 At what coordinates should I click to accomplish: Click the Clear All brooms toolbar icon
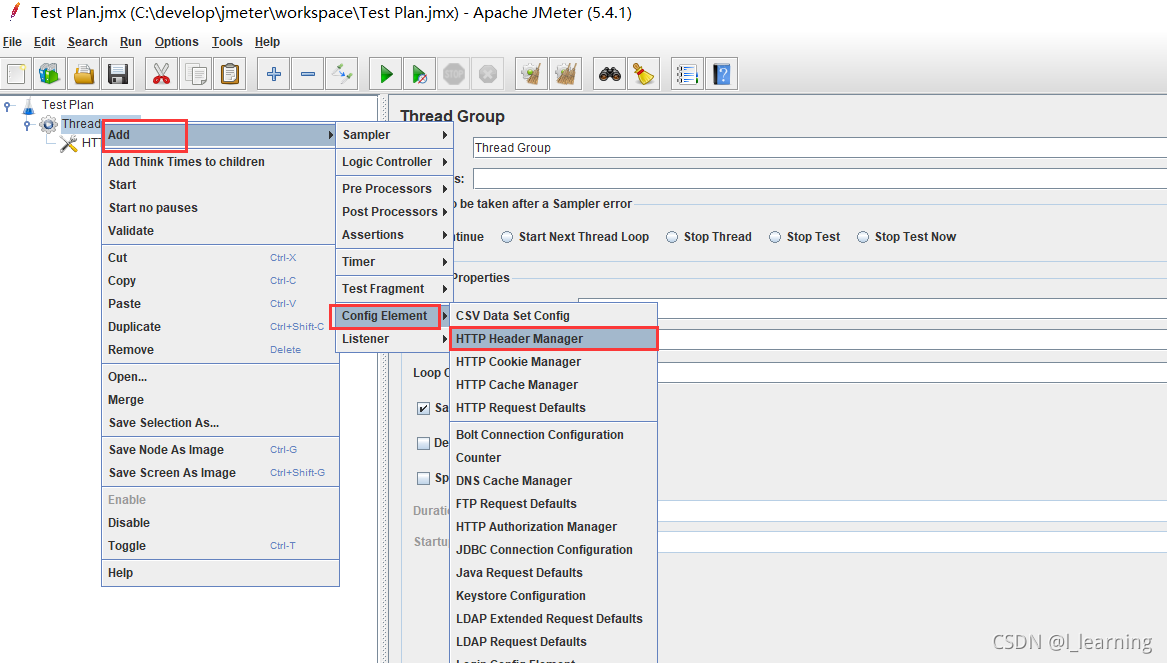click(565, 74)
